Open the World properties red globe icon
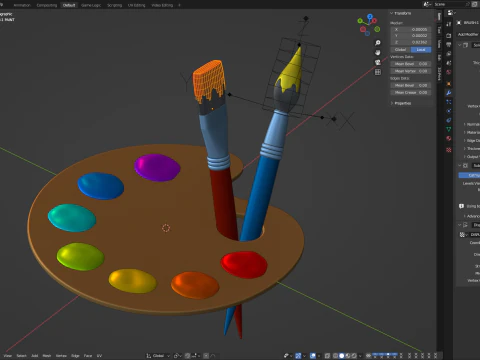 point(449,72)
